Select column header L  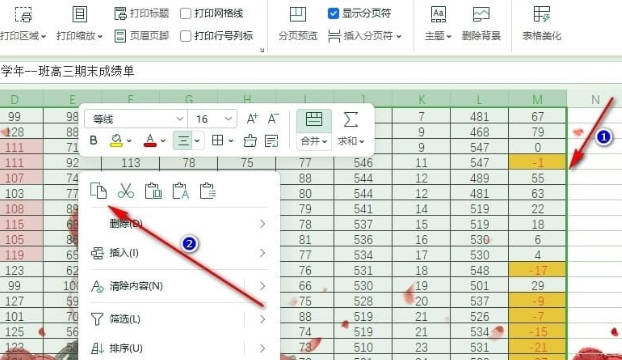pos(479,99)
